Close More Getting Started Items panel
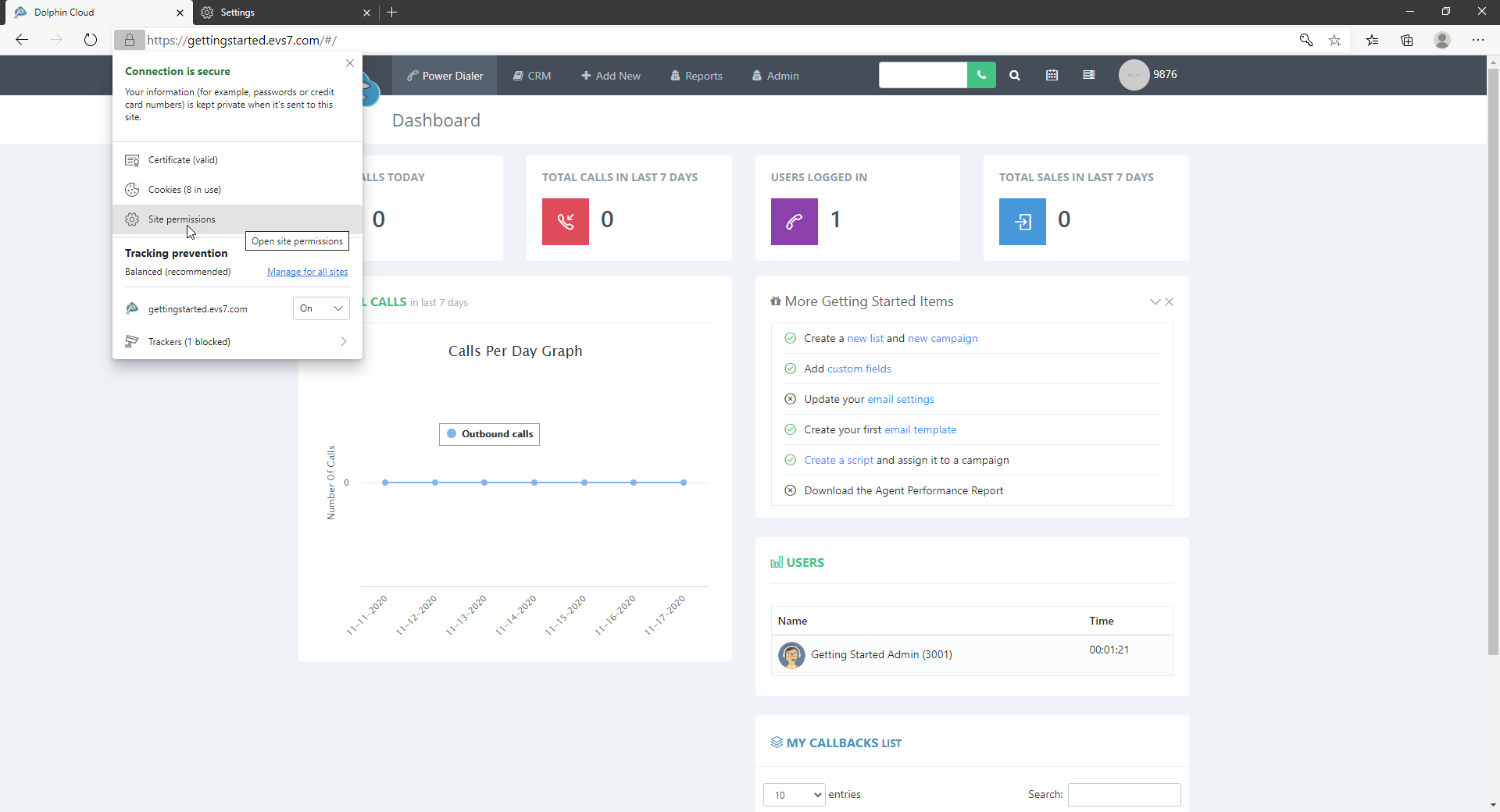 [1170, 301]
